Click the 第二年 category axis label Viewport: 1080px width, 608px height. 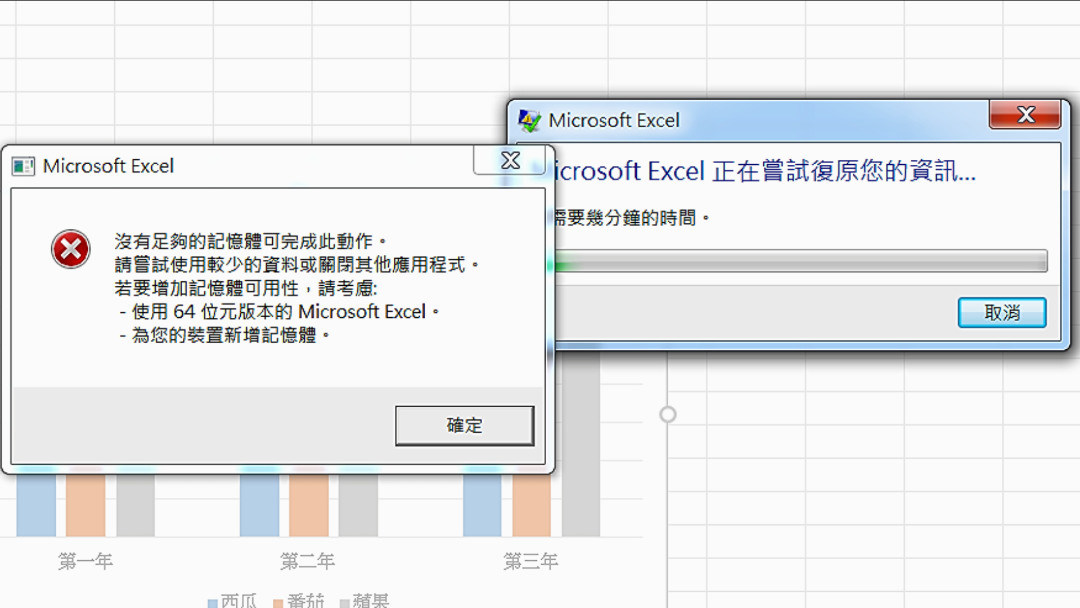[307, 562]
